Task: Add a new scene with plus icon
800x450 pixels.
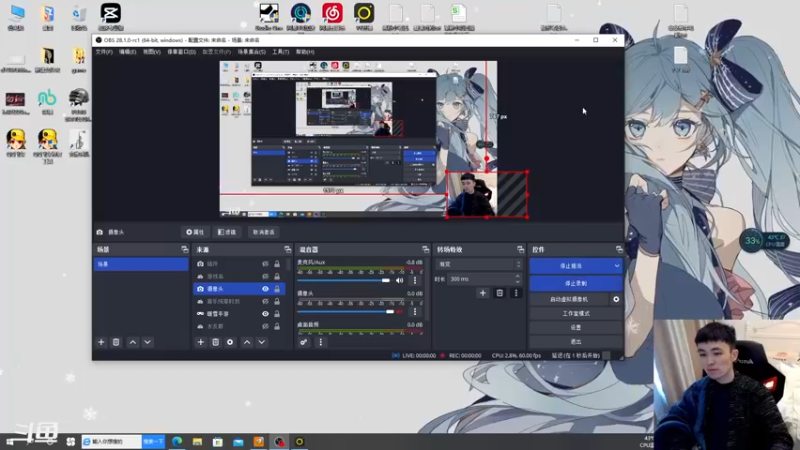Action: pyautogui.click(x=101, y=342)
